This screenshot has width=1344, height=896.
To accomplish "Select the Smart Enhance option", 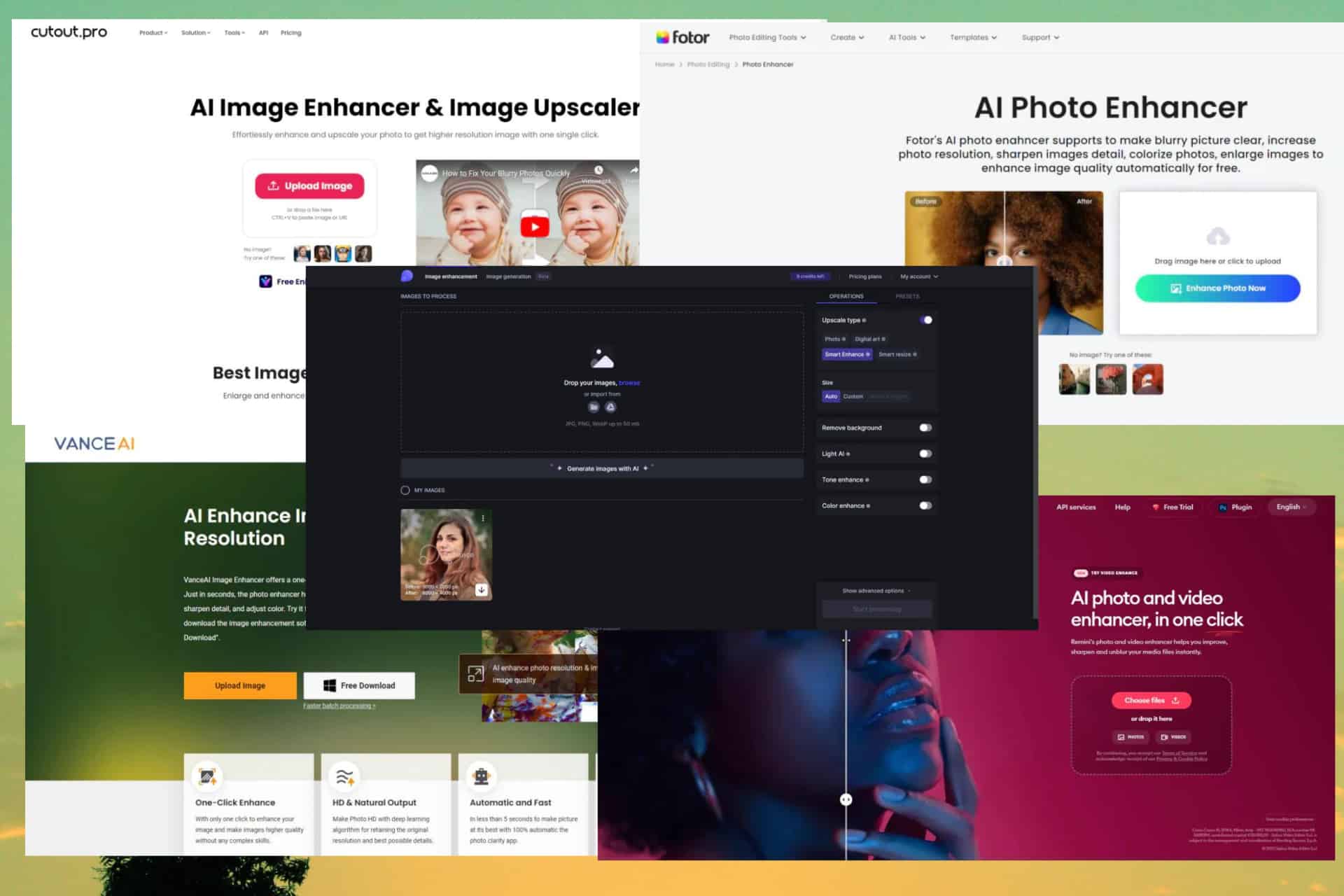I will pyautogui.click(x=847, y=354).
